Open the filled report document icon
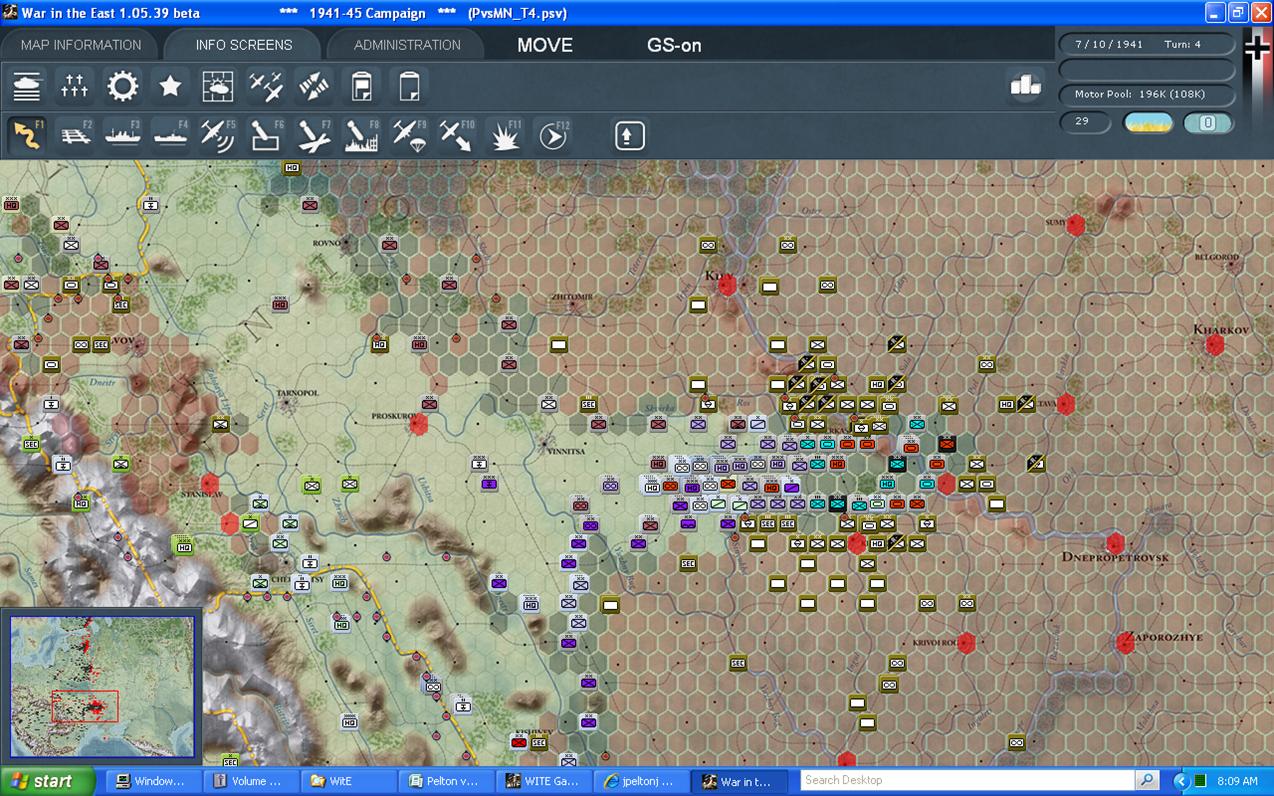 click(x=362, y=87)
